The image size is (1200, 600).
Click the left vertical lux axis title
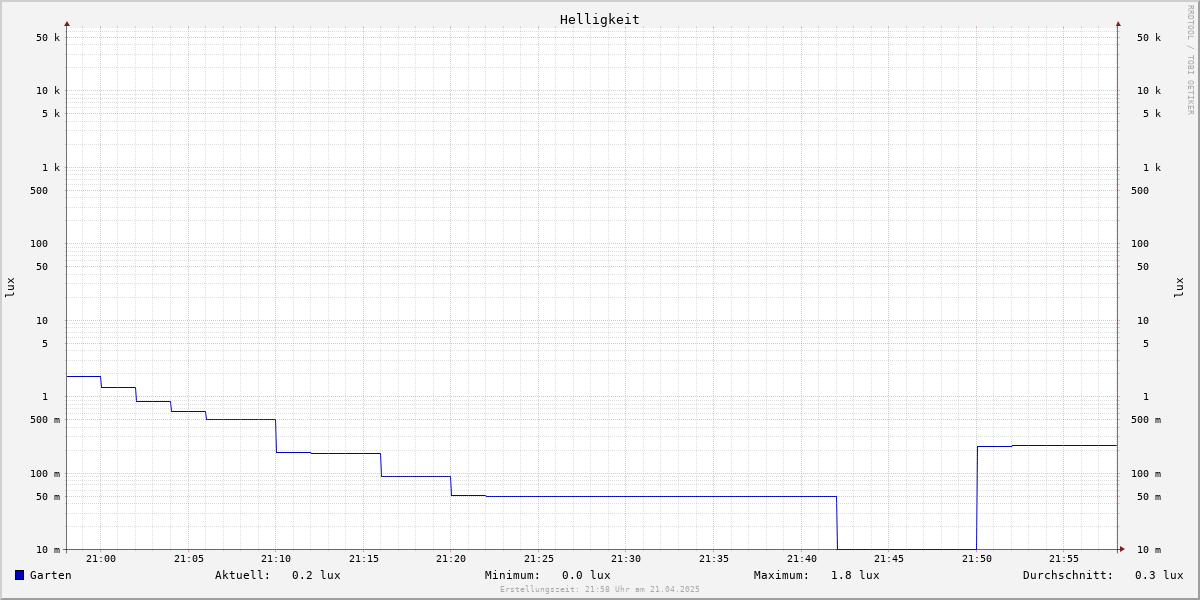pyautogui.click(x=10, y=287)
